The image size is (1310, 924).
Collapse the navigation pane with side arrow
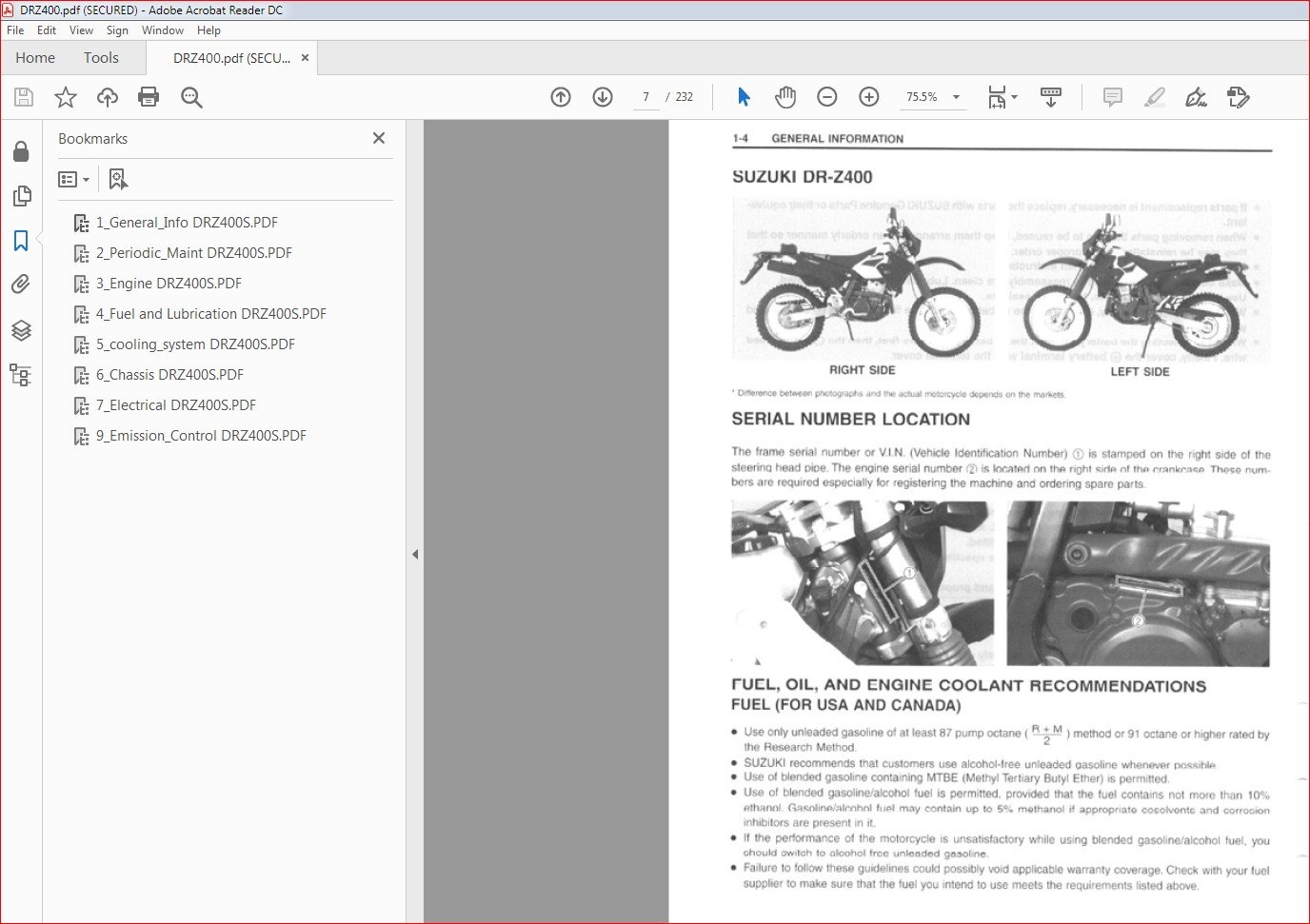[x=415, y=554]
